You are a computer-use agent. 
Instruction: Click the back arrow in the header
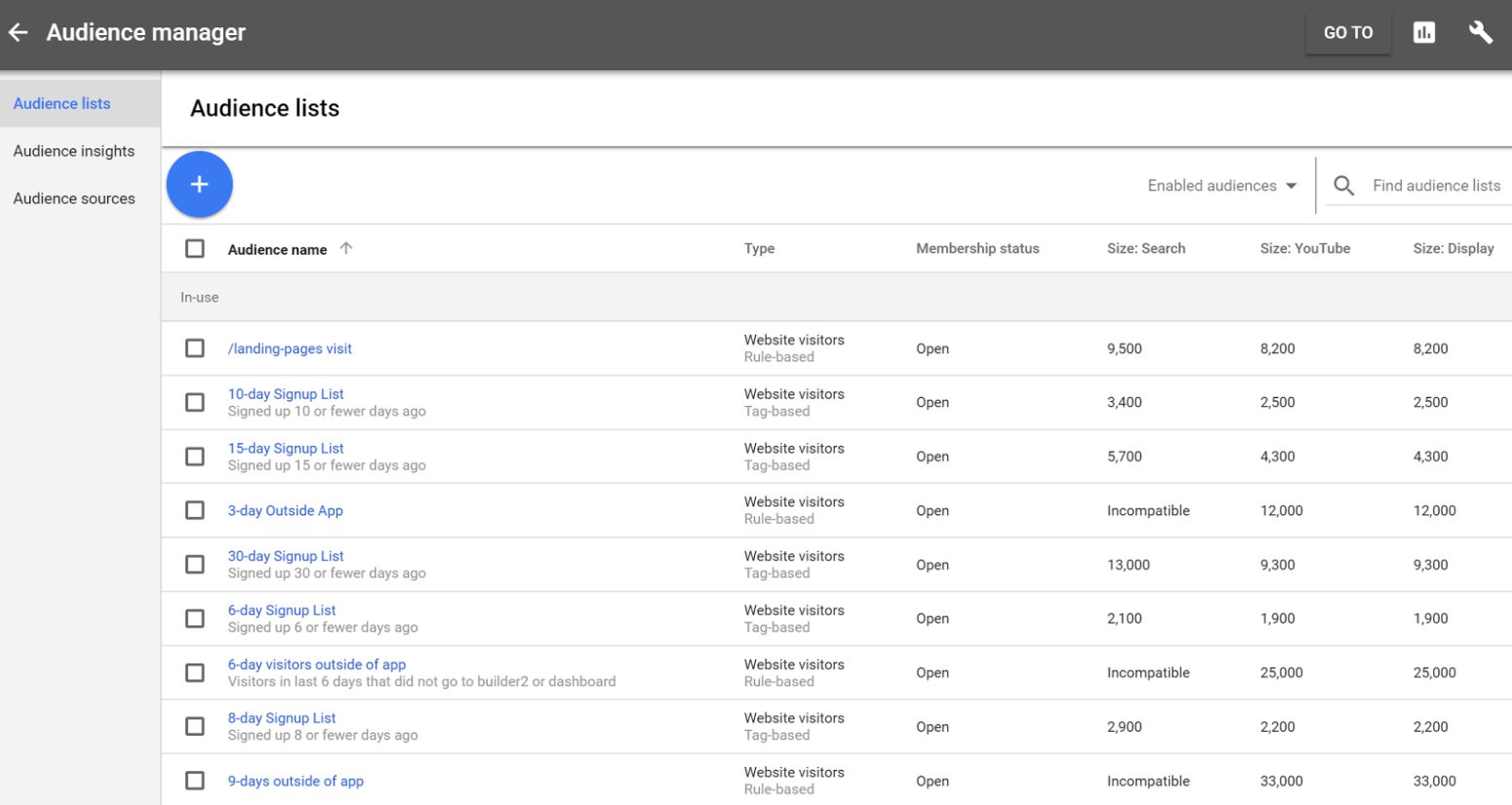(x=19, y=33)
